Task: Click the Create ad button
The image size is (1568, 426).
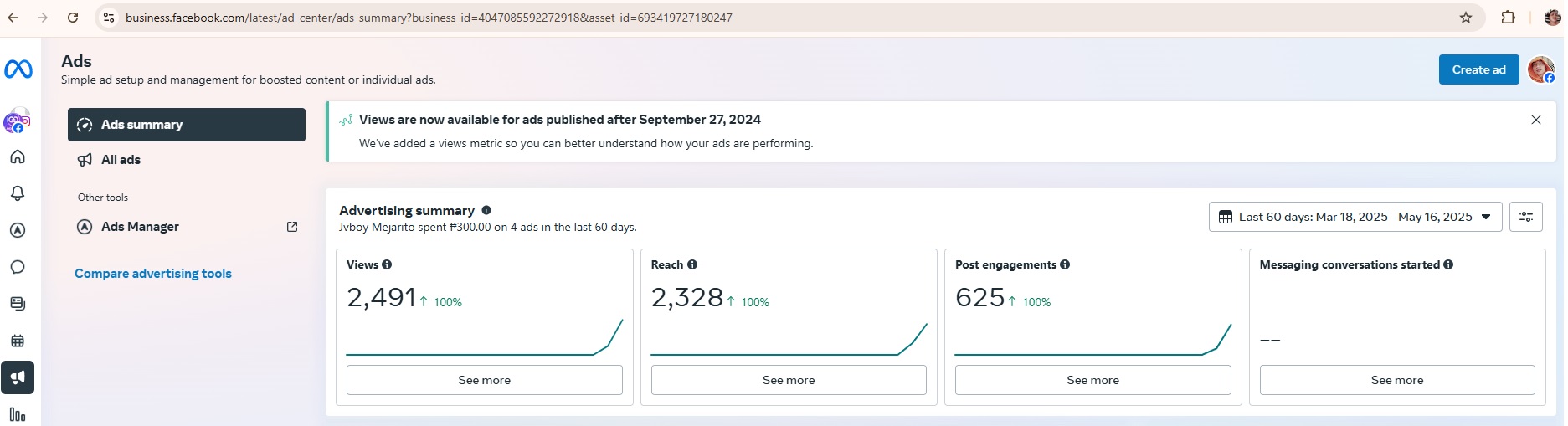Action: (x=1478, y=70)
